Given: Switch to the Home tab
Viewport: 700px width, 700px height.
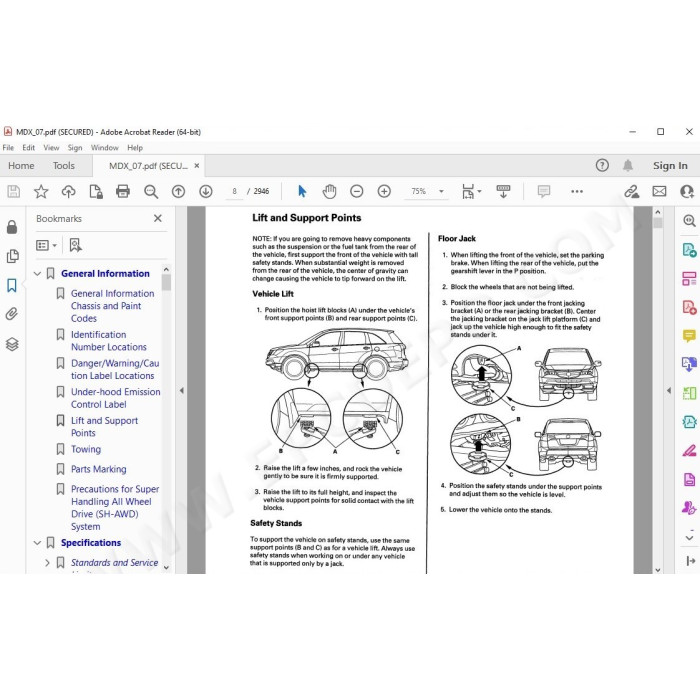Looking at the screenshot, I should (21, 166).
